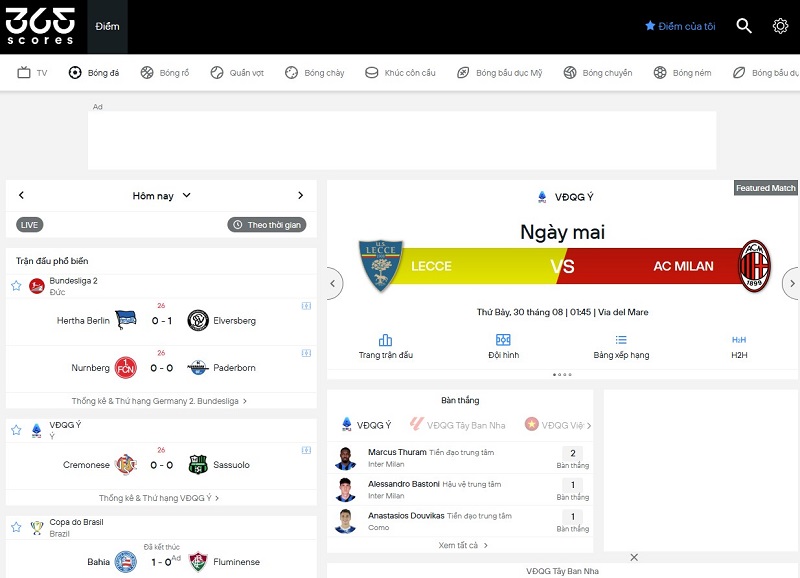Open Nurnberg vs Paderborn score 0 - 0

click(x=161, y=368)
